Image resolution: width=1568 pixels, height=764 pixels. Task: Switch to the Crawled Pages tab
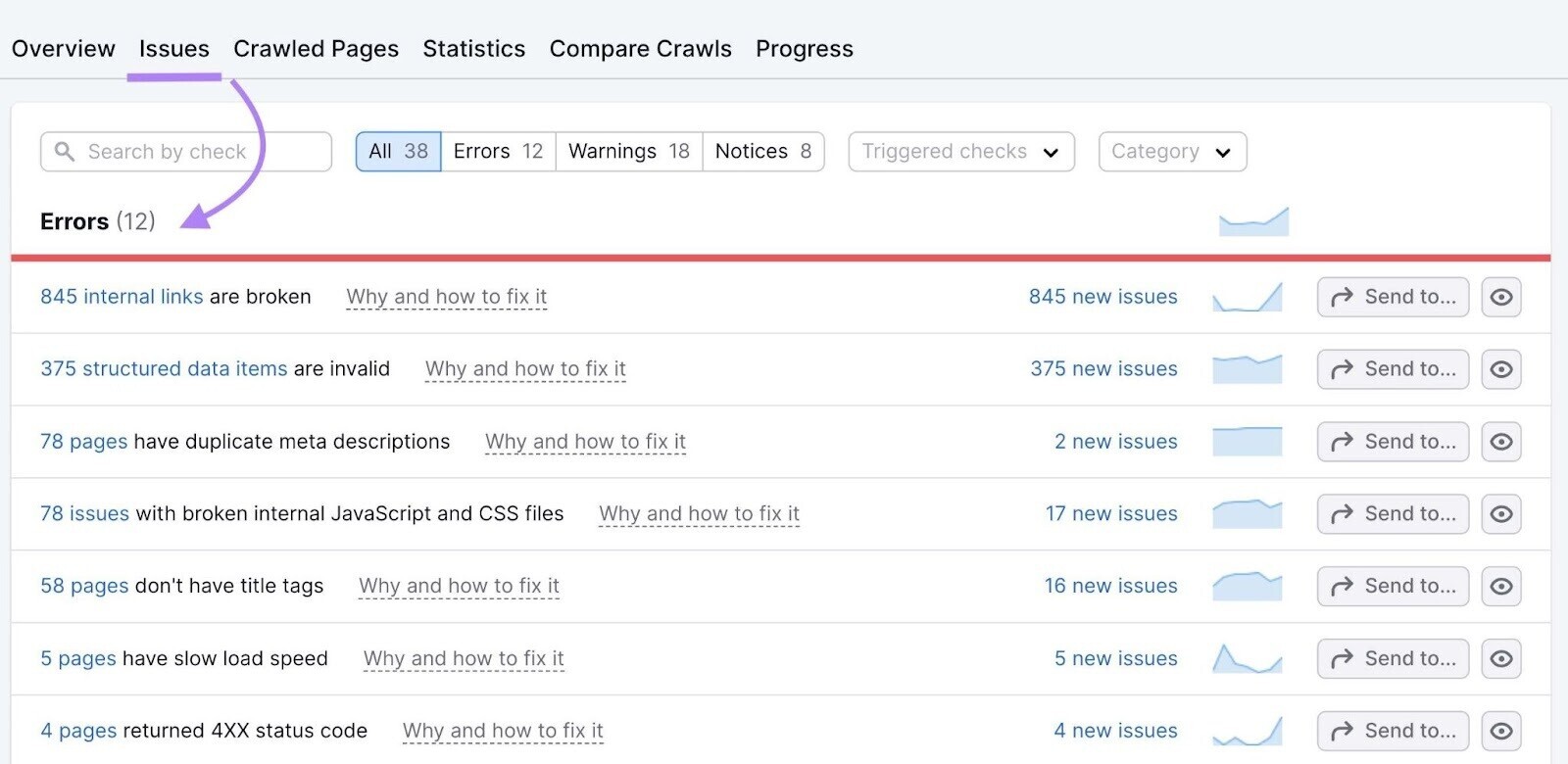[316, 49]
